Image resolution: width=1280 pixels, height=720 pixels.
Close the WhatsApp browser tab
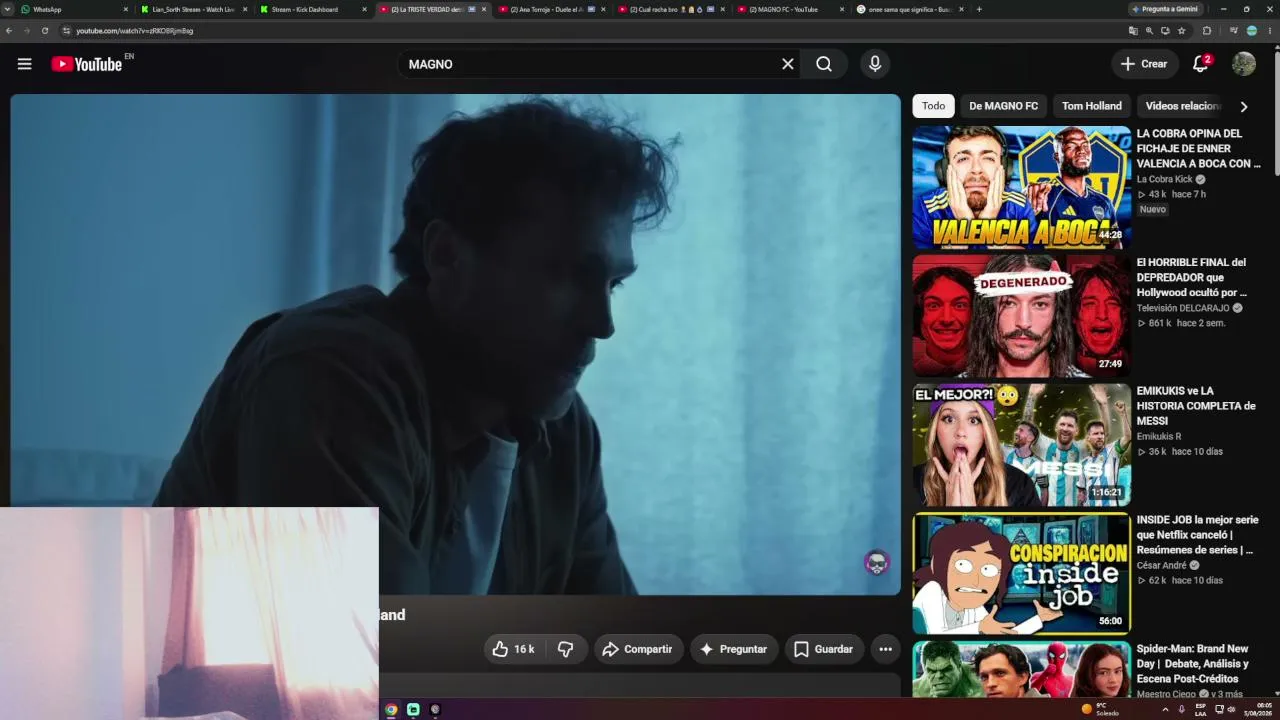coord(126,9)
